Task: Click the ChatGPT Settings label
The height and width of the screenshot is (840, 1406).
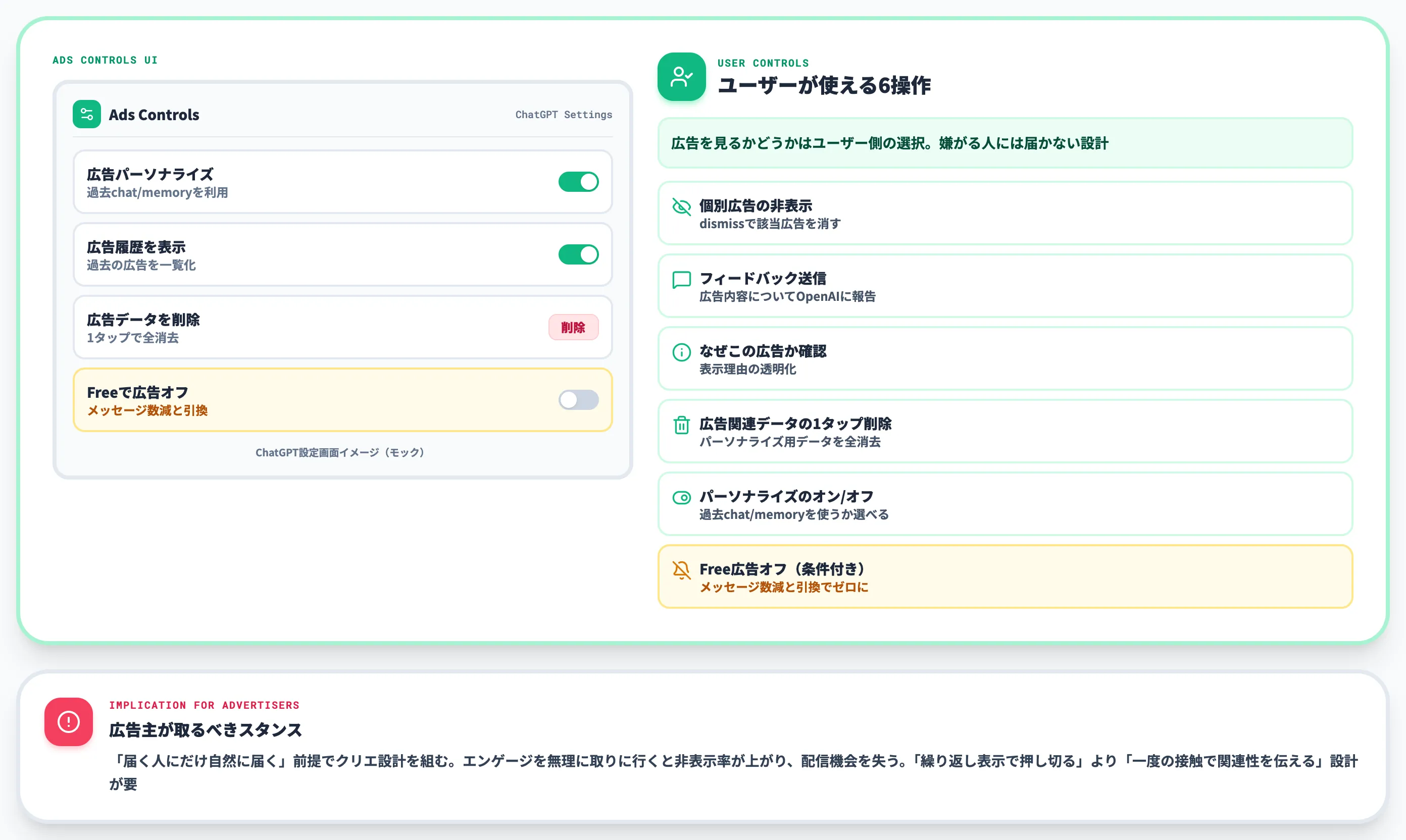Action: click(x=564, y=115)
